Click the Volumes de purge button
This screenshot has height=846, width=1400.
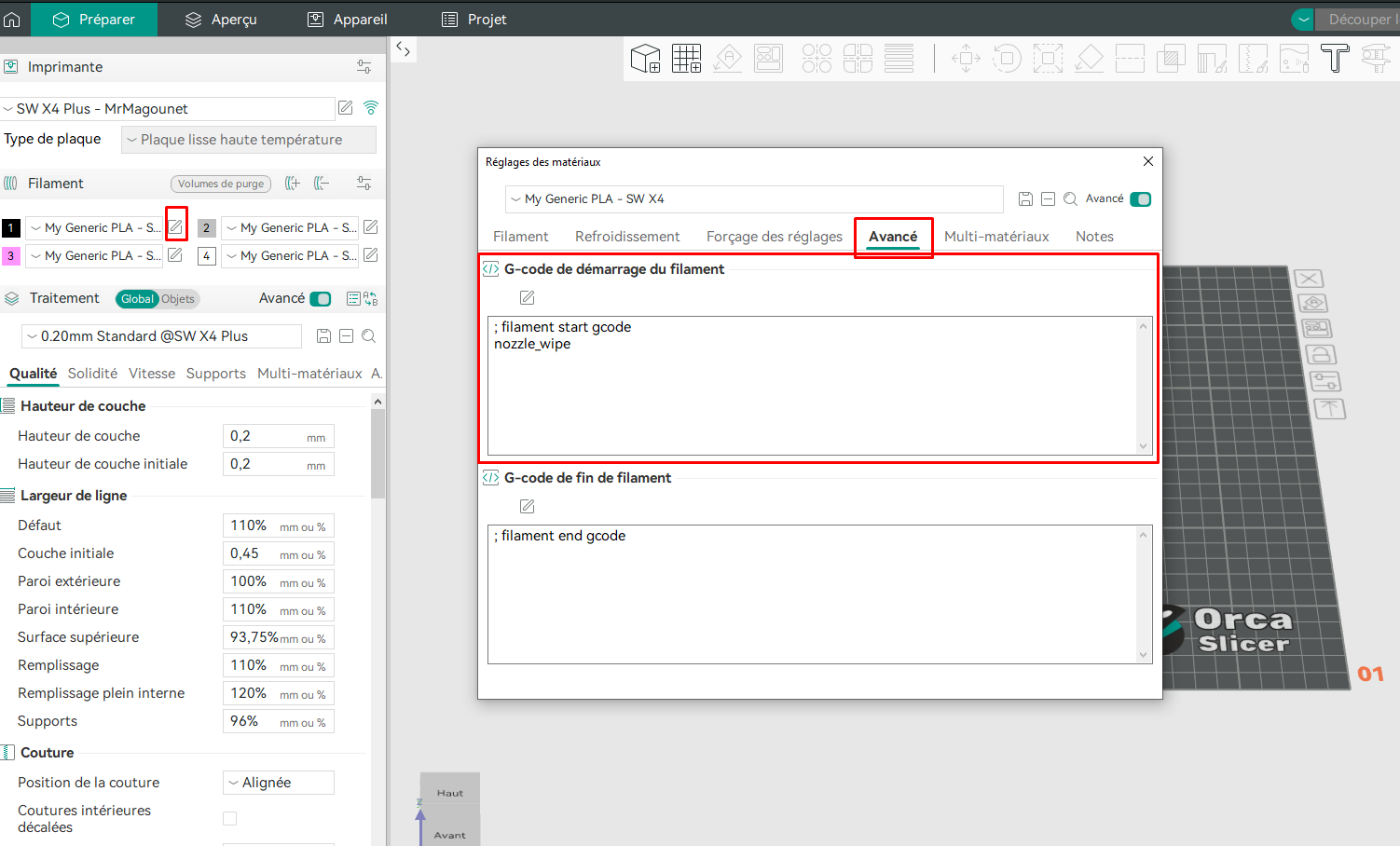[221, 184]
